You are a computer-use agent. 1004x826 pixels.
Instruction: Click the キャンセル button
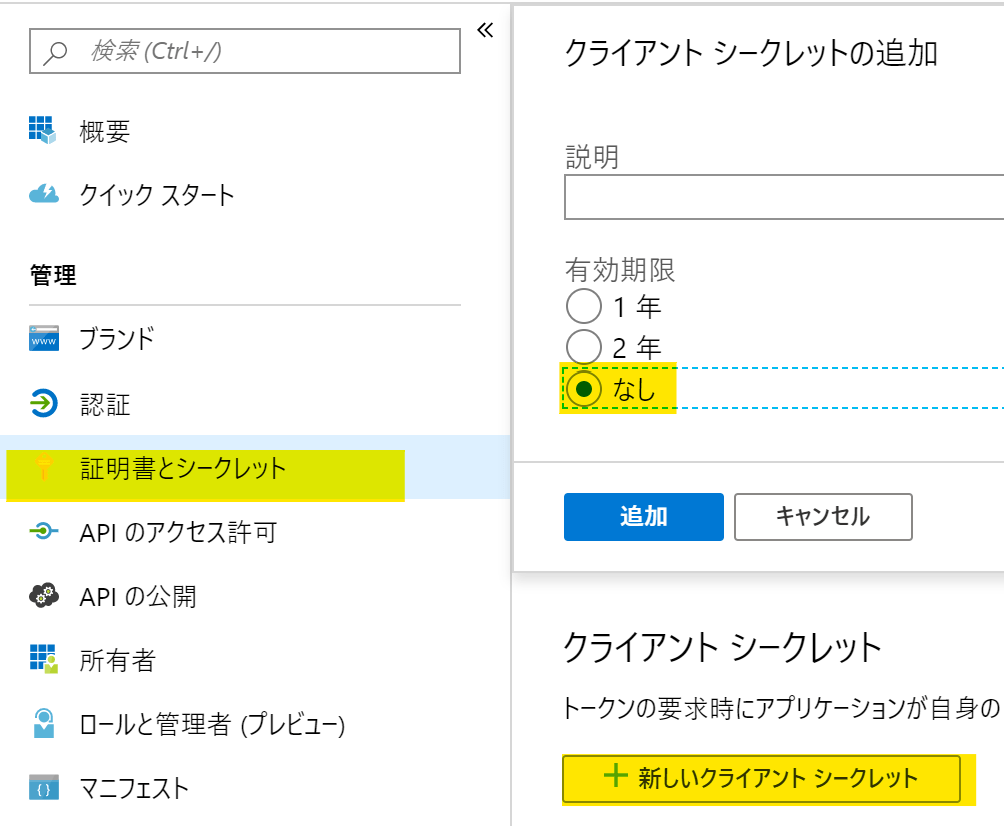pyautogui.click(x=822, y=516)
